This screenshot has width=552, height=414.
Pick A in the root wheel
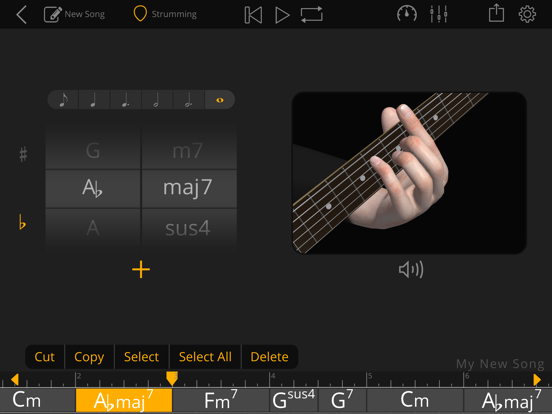[x=93, y=227]
